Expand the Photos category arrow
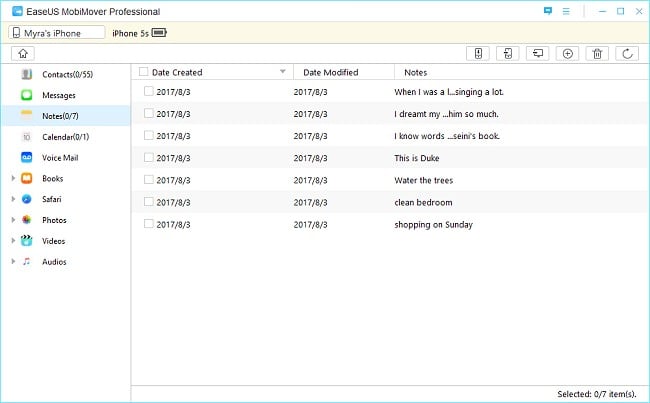Image resolution: width=650 pixels, height=403 pixels. pos(13,220)
